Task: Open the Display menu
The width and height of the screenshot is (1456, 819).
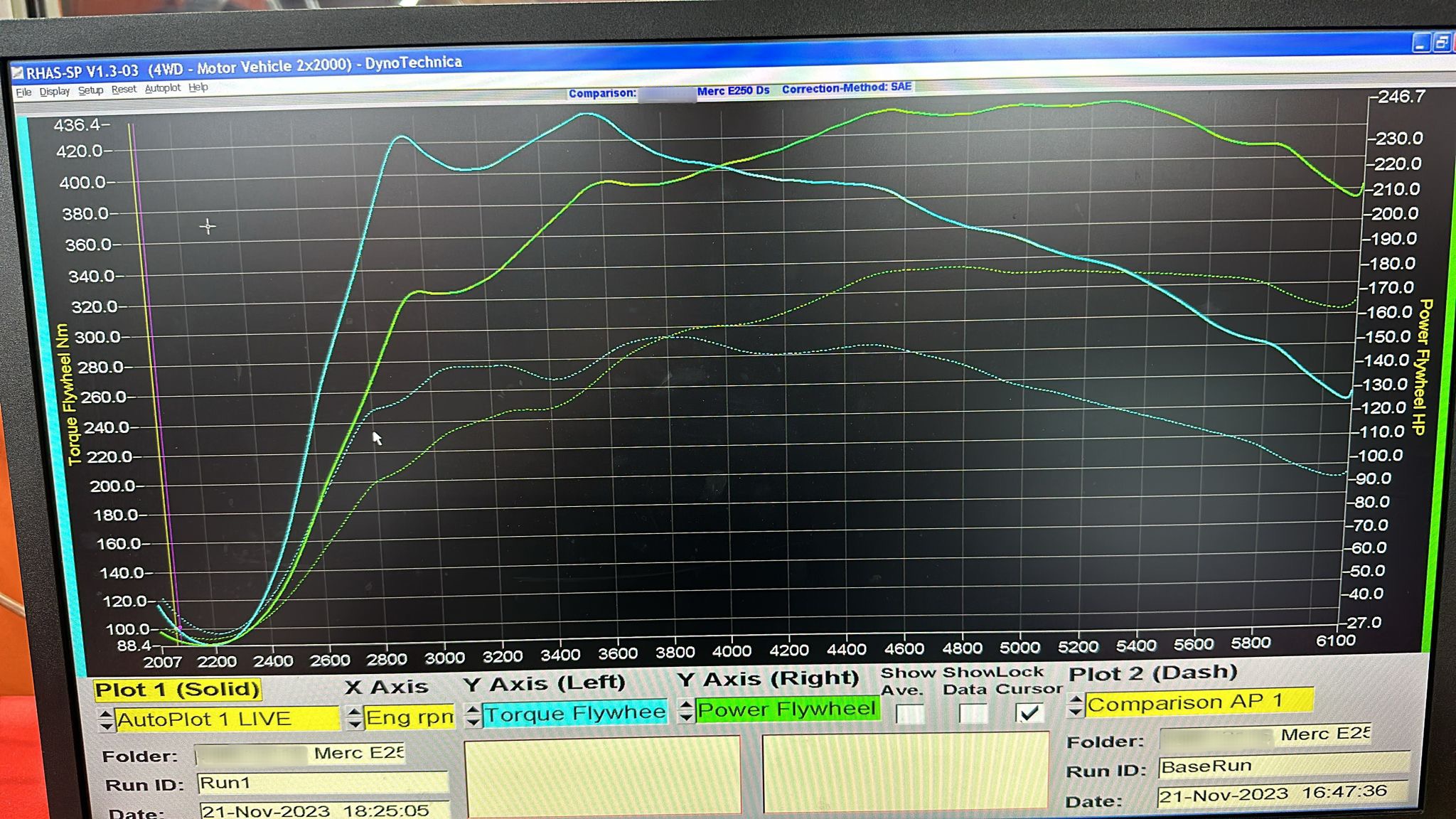Action: point(55,92)
